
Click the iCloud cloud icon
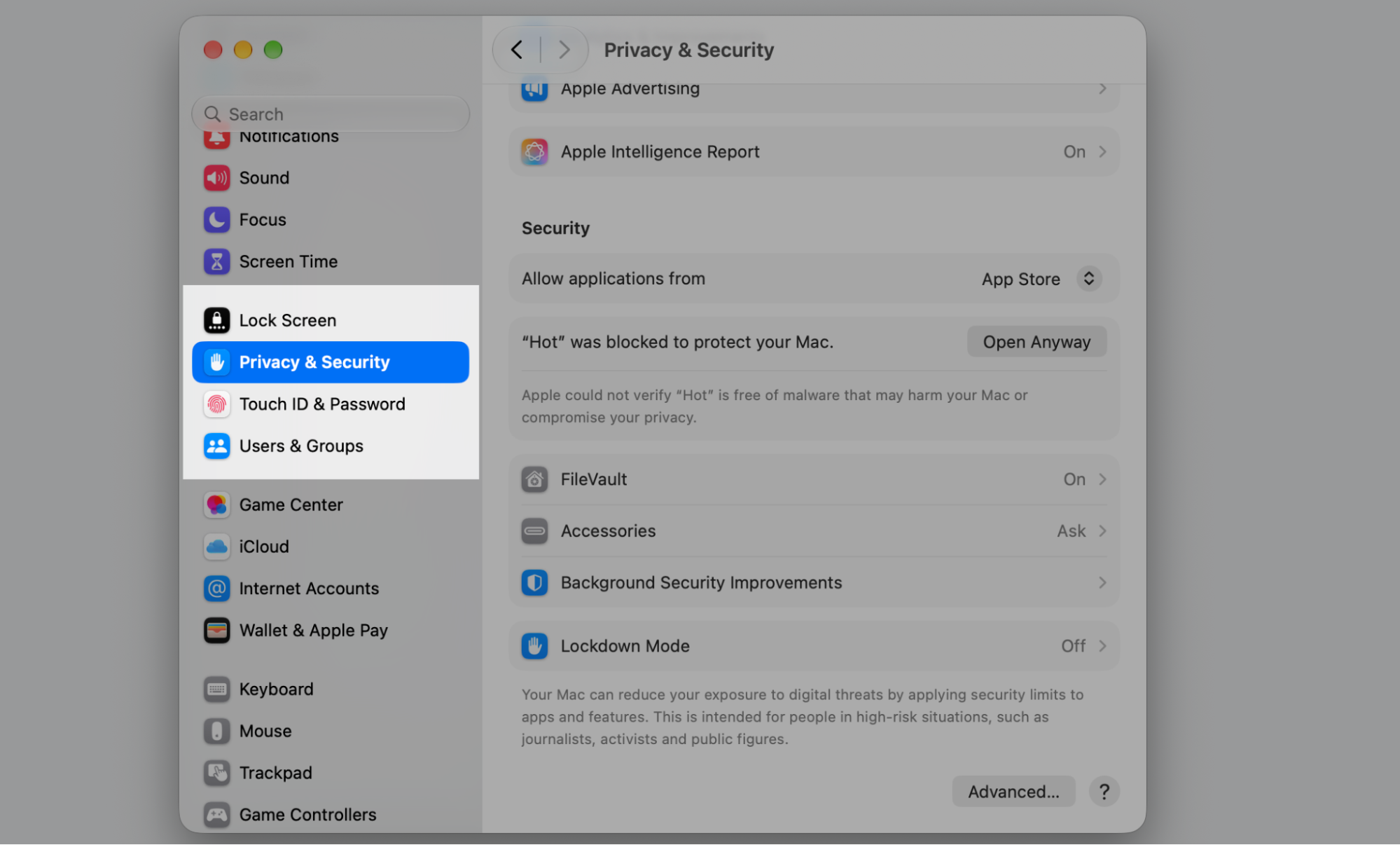pyautogui.click(x=216, y=547)
